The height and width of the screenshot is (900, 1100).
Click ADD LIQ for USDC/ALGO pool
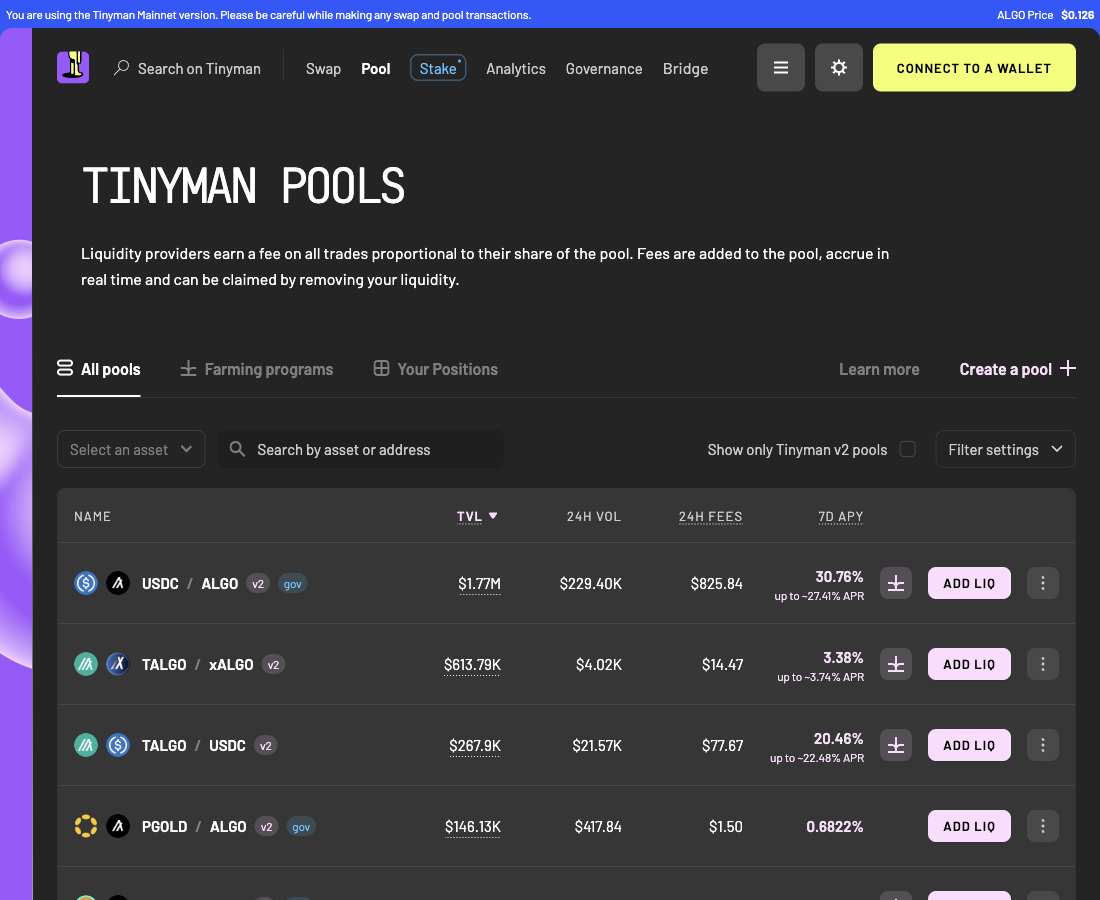click(969, 583)
